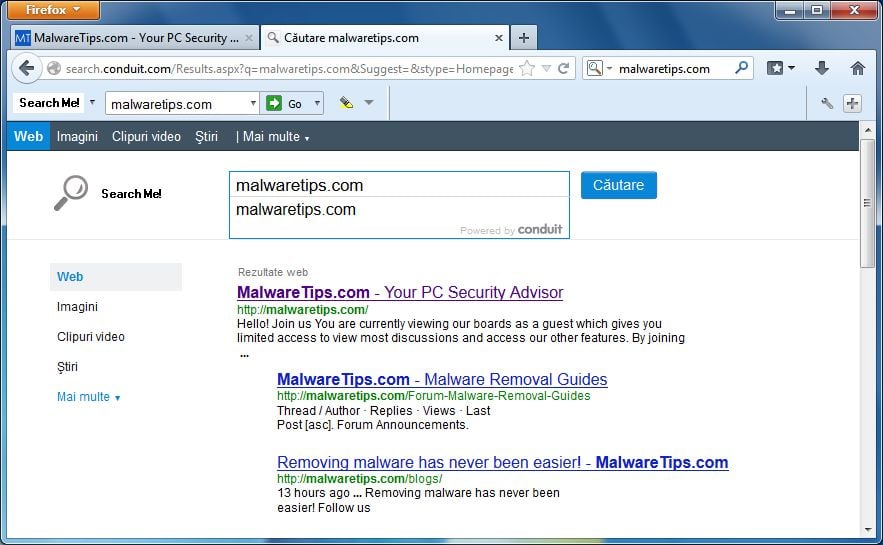Maximize the Firefox window
883x545 pixels.
click(817, 10)
